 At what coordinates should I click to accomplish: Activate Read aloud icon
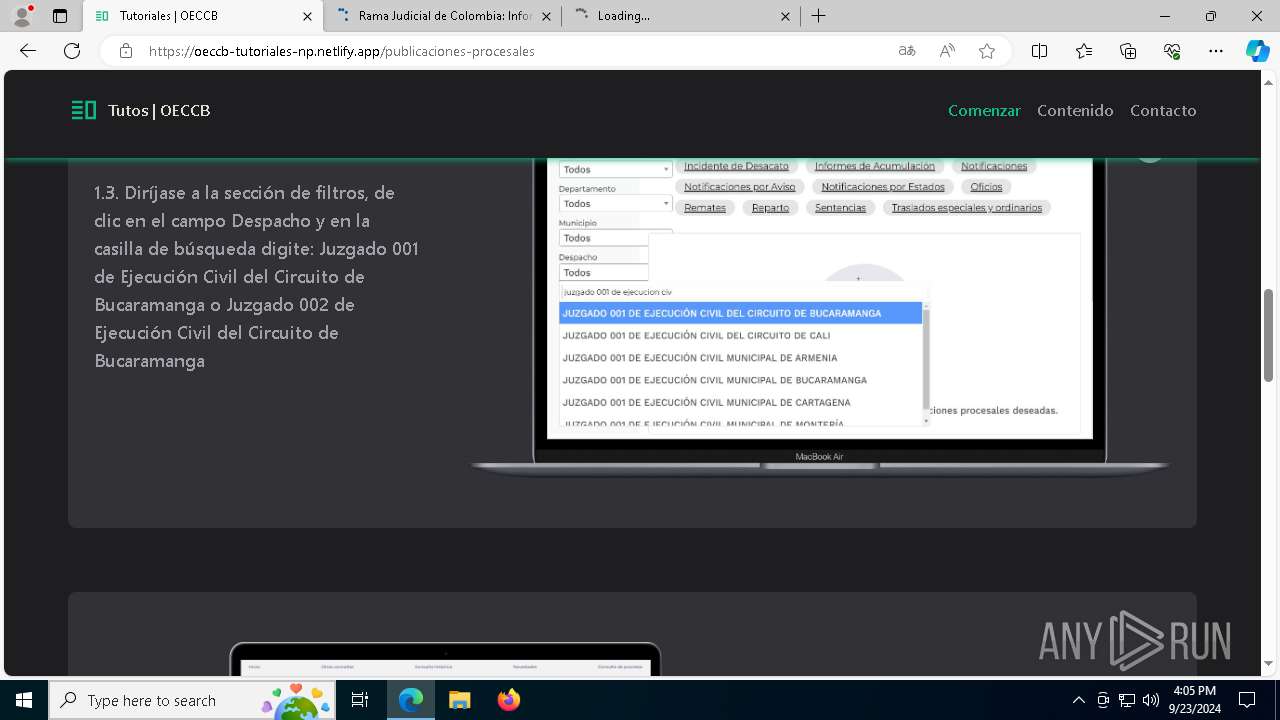point(947,51)
